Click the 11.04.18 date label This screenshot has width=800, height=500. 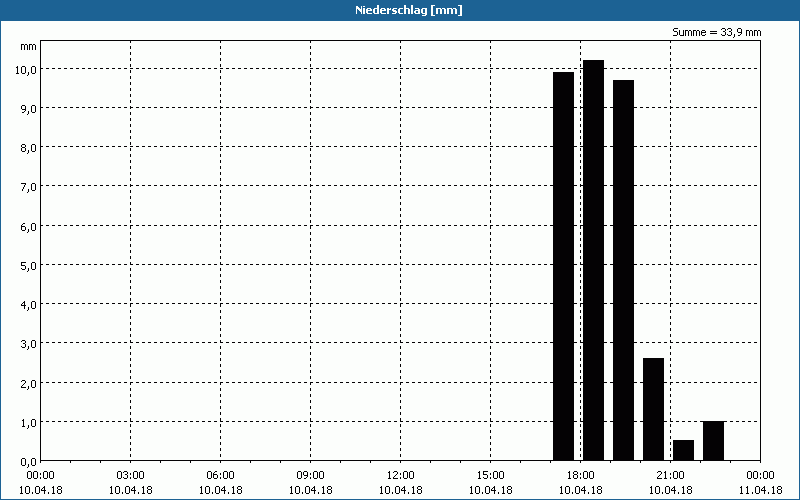[x=760, y=490]
